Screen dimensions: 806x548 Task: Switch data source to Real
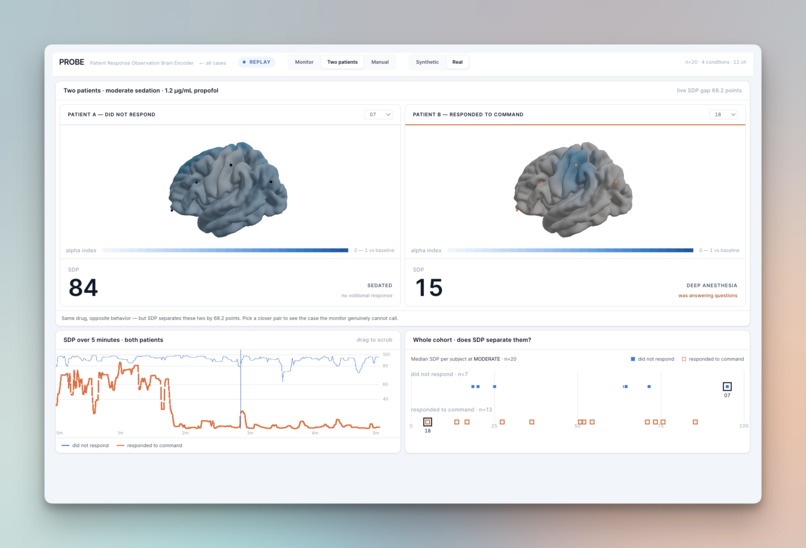457,62
